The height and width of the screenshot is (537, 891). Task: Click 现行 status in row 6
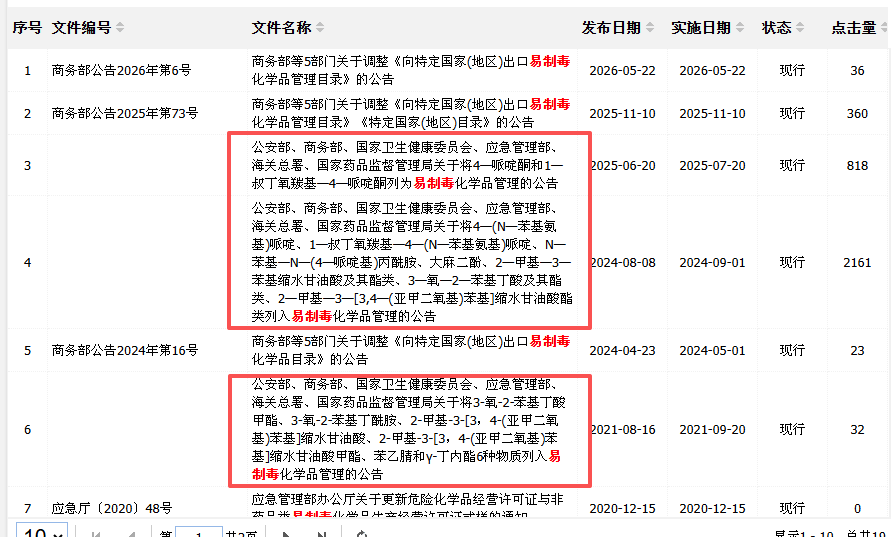point(792,430)
